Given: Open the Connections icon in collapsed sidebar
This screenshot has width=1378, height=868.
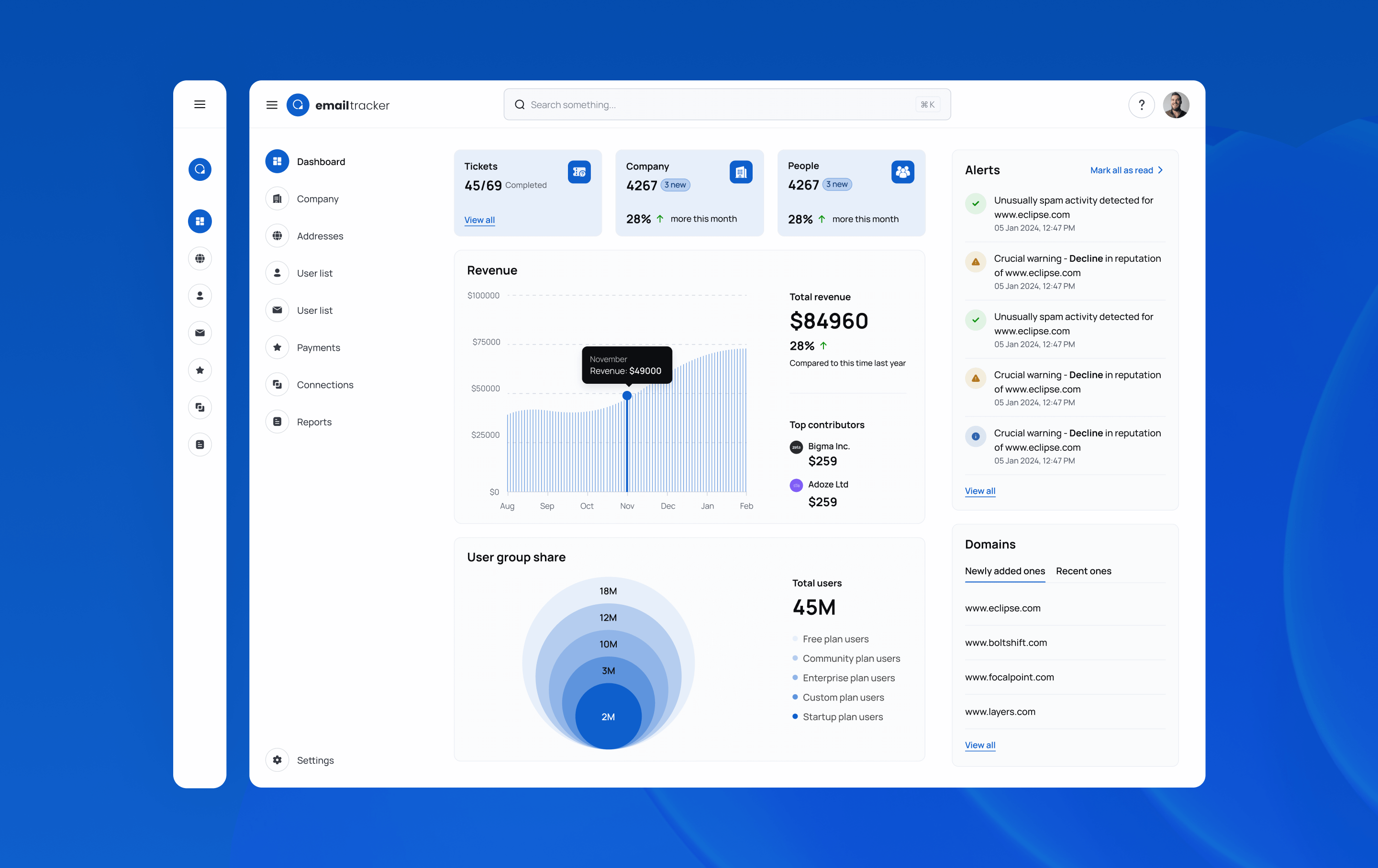Looking at the screenshot, I should click(200, 407).
